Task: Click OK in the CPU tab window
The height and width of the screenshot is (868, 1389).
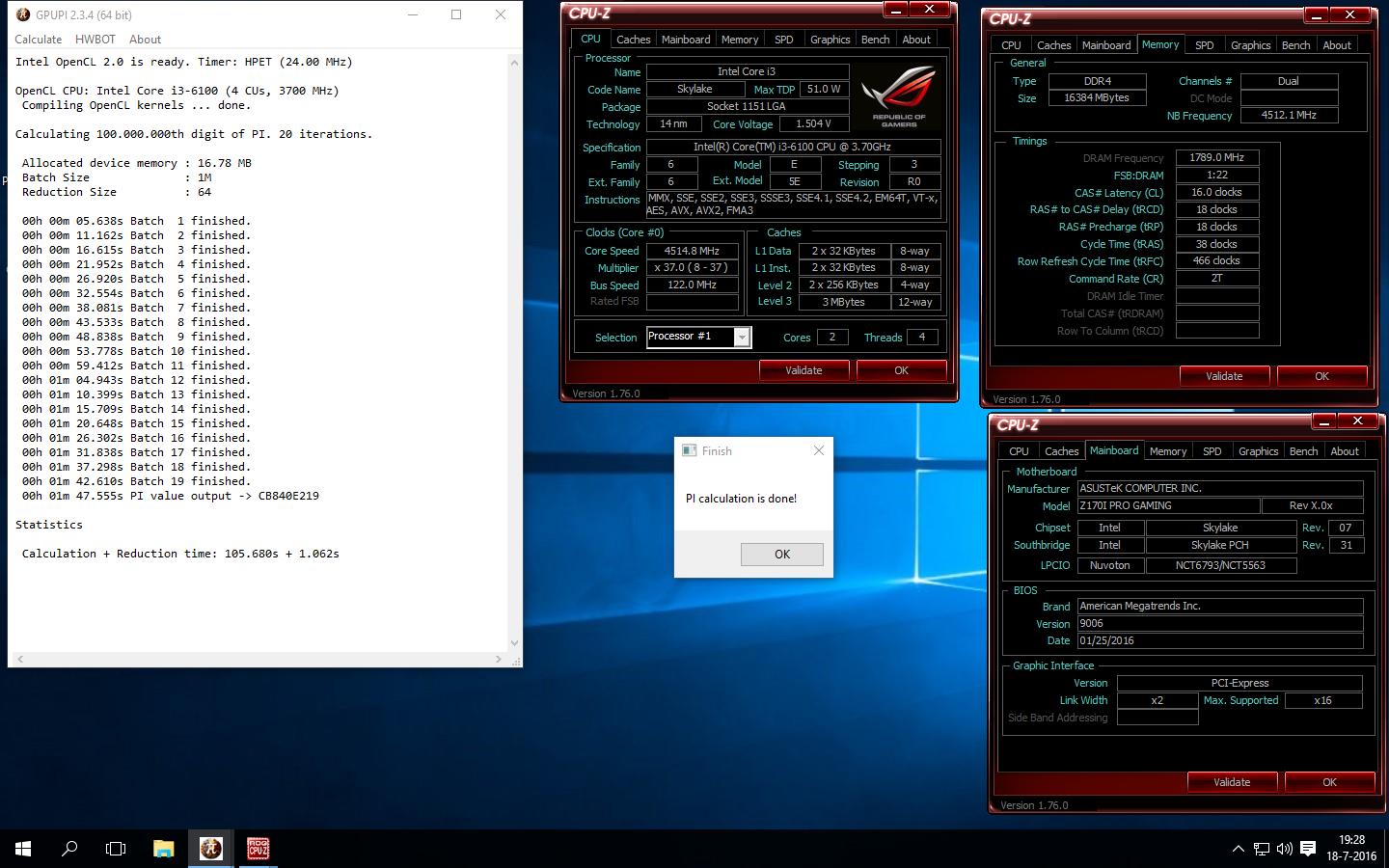Action: (x=901, y=370)
